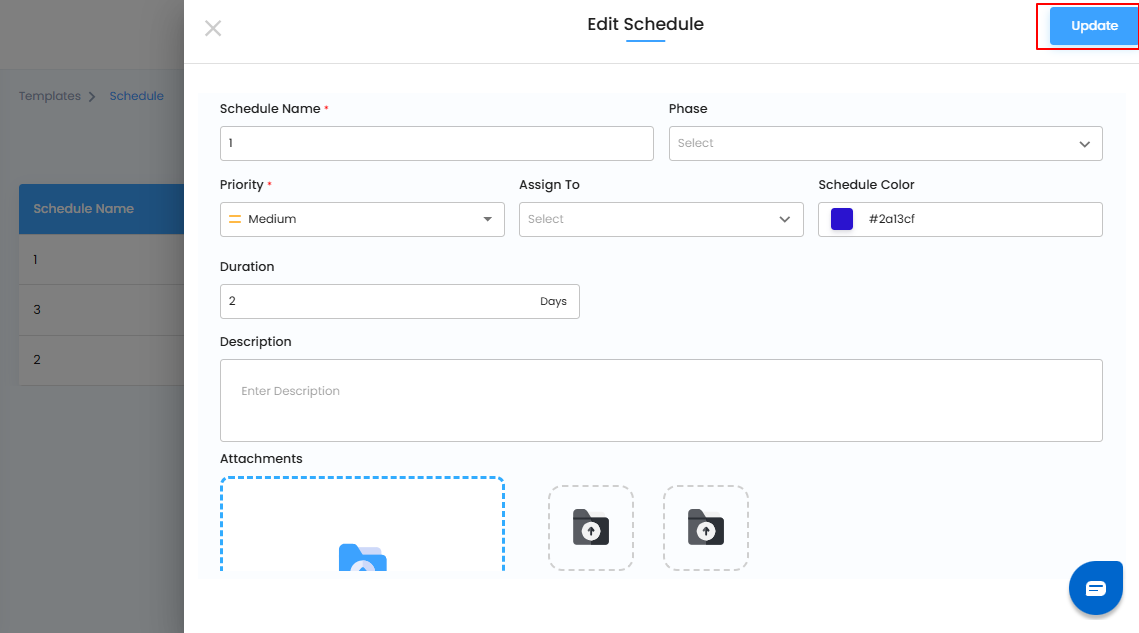The width and height of the screenshot is (1139, 633).
Task: Open the Priority dropdown caret
Action: 487,219
